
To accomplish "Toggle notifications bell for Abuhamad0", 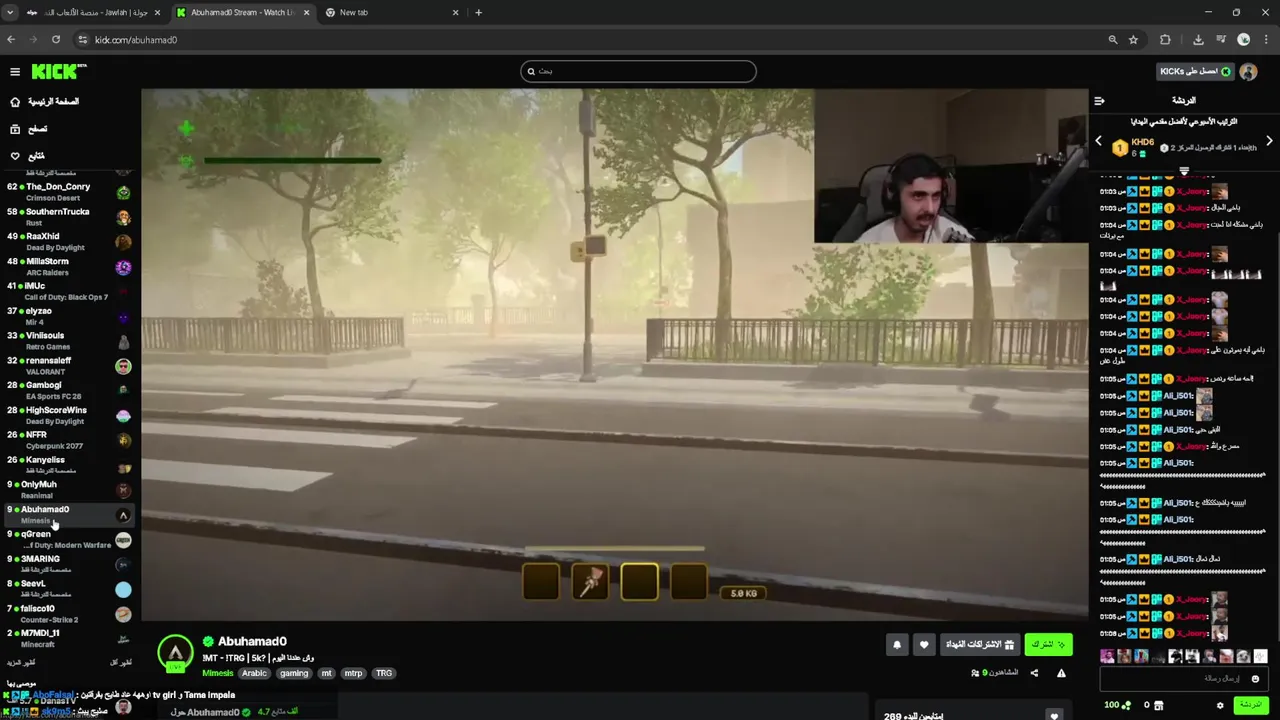I will pyautogui.click(x=897, y=645).
